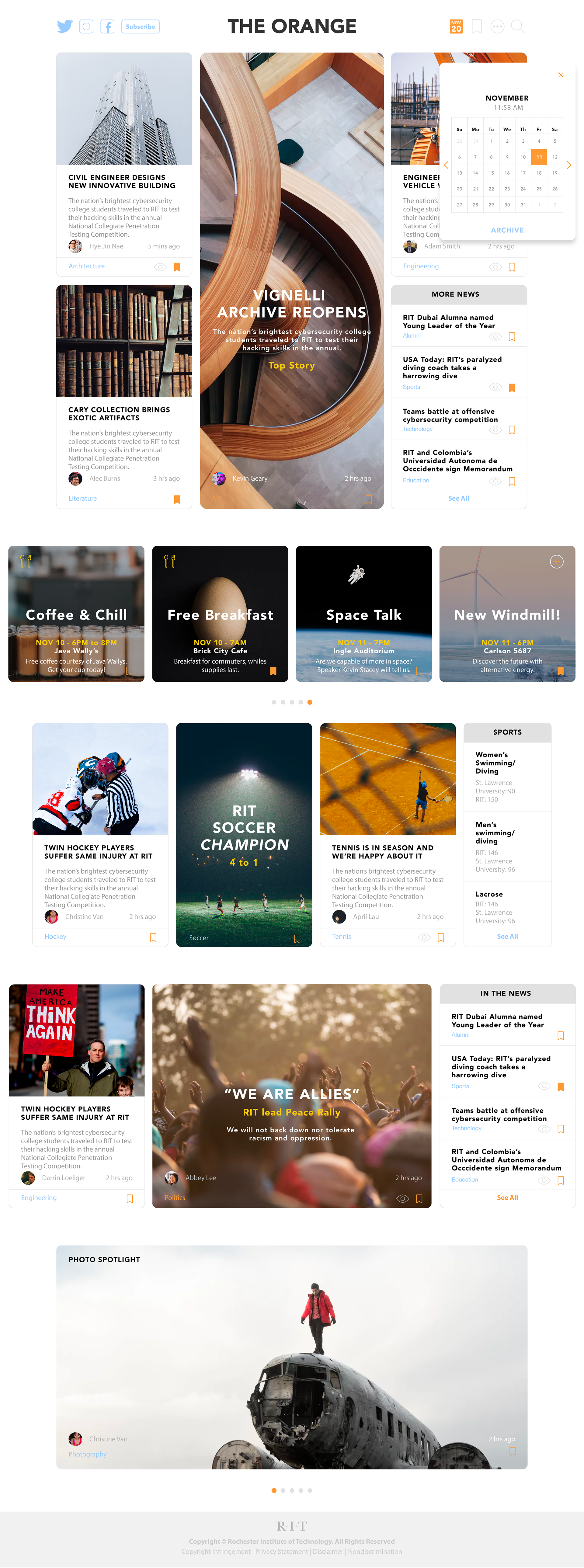Go to previous month in calendar
Image resolution: width=584 pixels, height=1568 pixels.
tap(446, 165)
